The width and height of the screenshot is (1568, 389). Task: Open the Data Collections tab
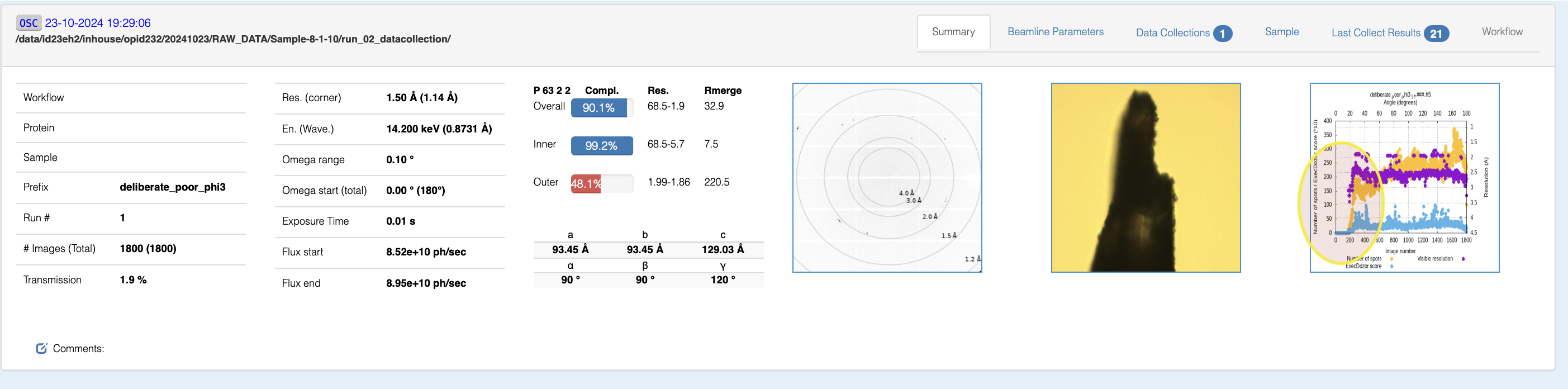pos(1172,33)
